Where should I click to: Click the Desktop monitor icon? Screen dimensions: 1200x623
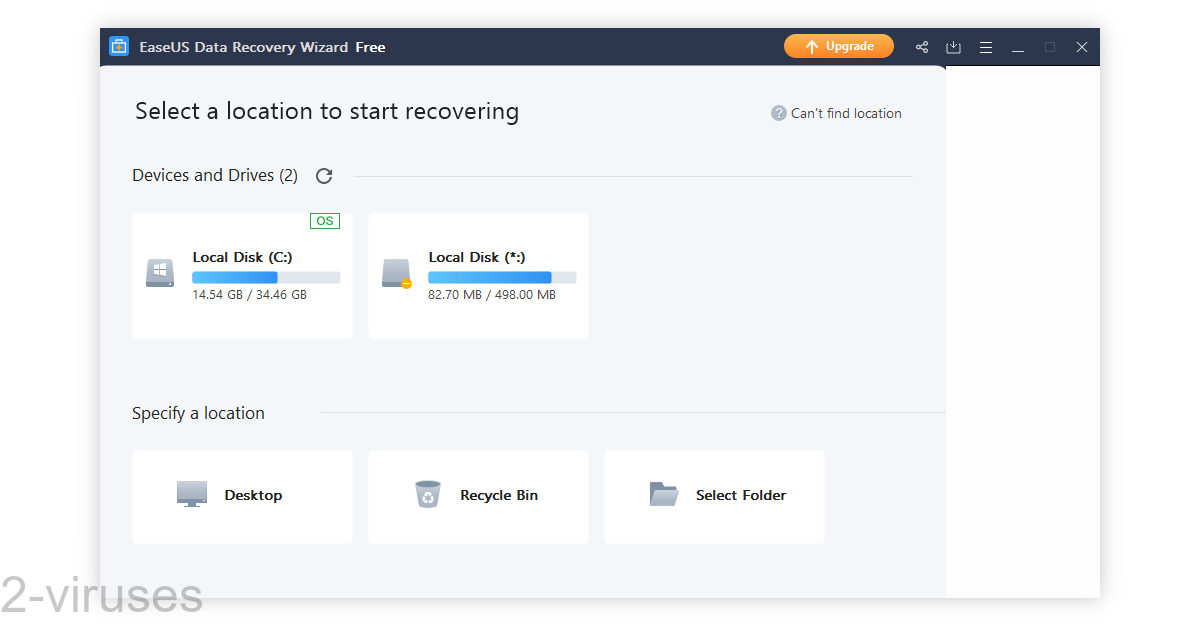coord(192,494)
